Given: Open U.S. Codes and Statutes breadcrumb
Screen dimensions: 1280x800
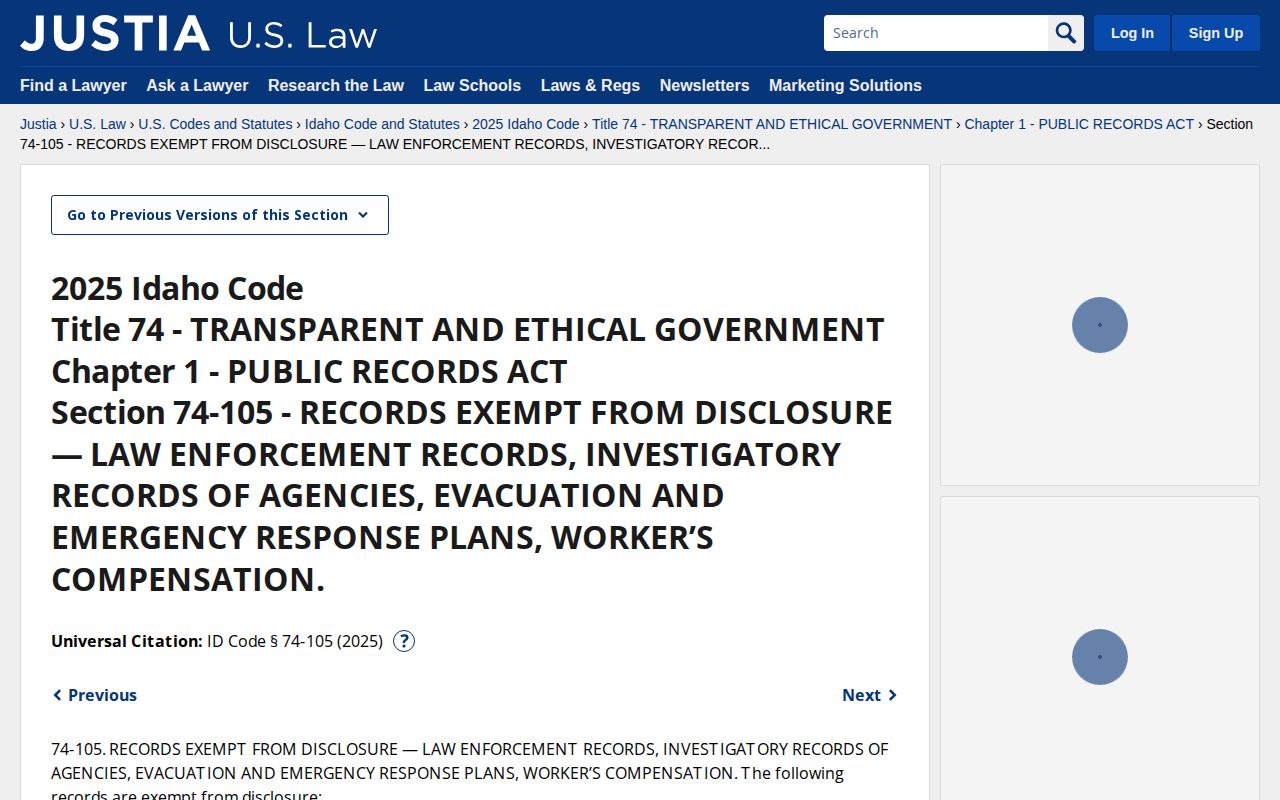Looking at the screenshot, I should (x=215, y=124).
